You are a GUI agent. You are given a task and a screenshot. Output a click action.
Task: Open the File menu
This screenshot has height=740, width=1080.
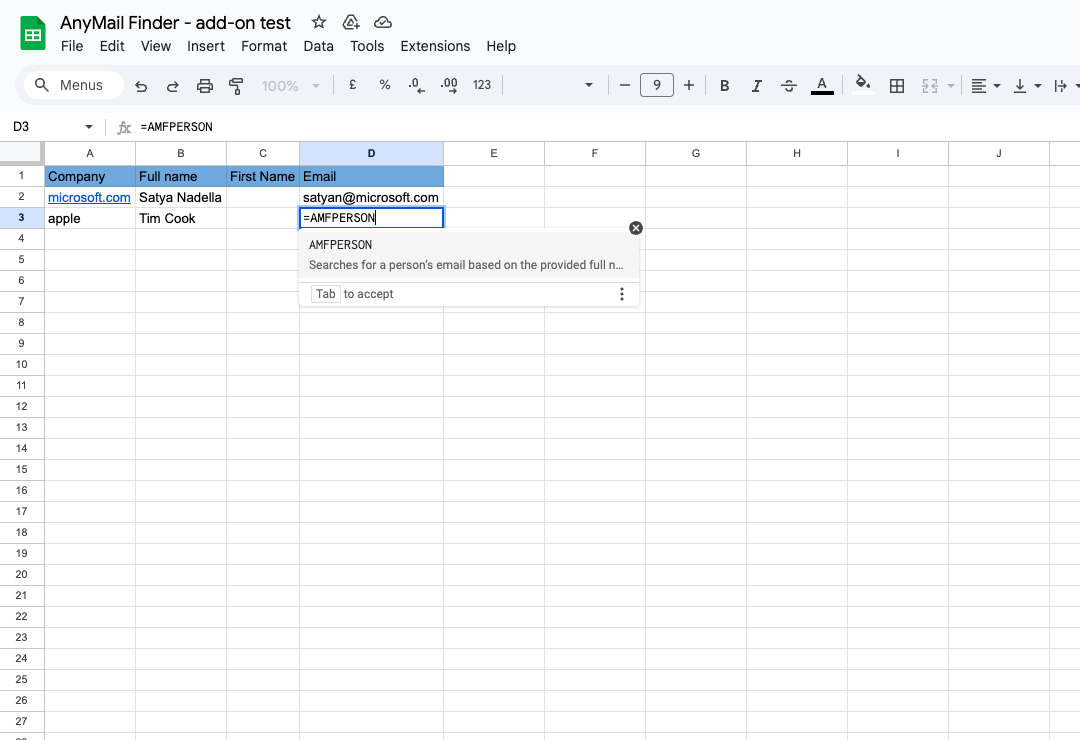pyautogui.click(x=72, y=46)
